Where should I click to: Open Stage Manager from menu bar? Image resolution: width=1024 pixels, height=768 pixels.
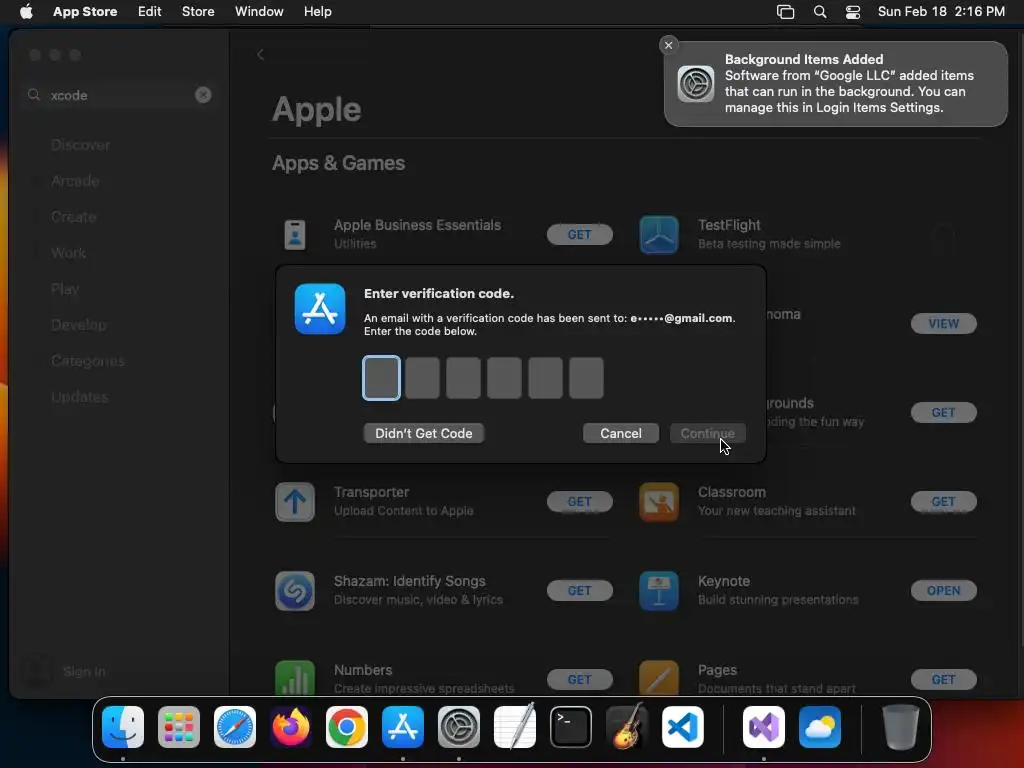[786, 12]
